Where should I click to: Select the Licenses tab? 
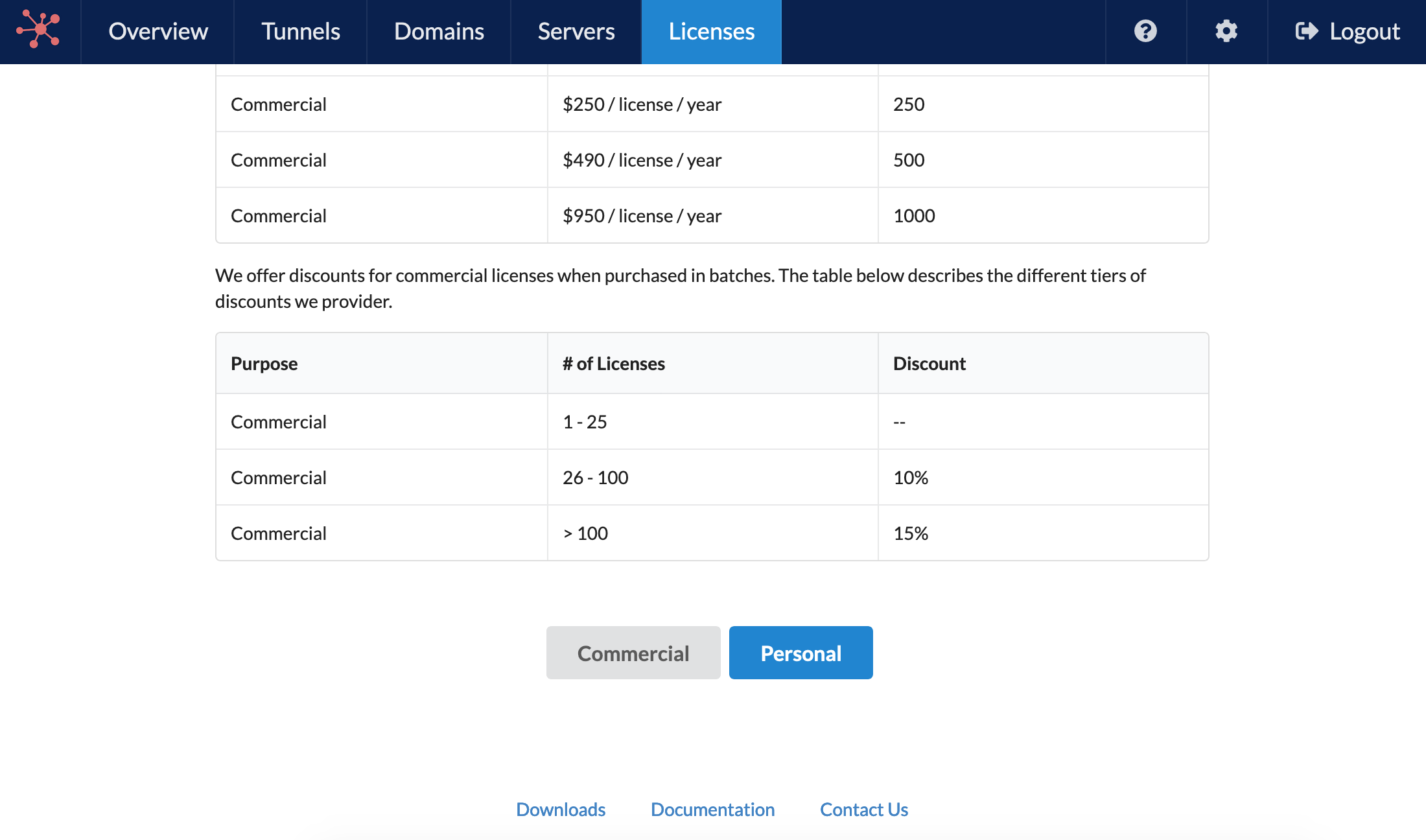click(712, 31)
